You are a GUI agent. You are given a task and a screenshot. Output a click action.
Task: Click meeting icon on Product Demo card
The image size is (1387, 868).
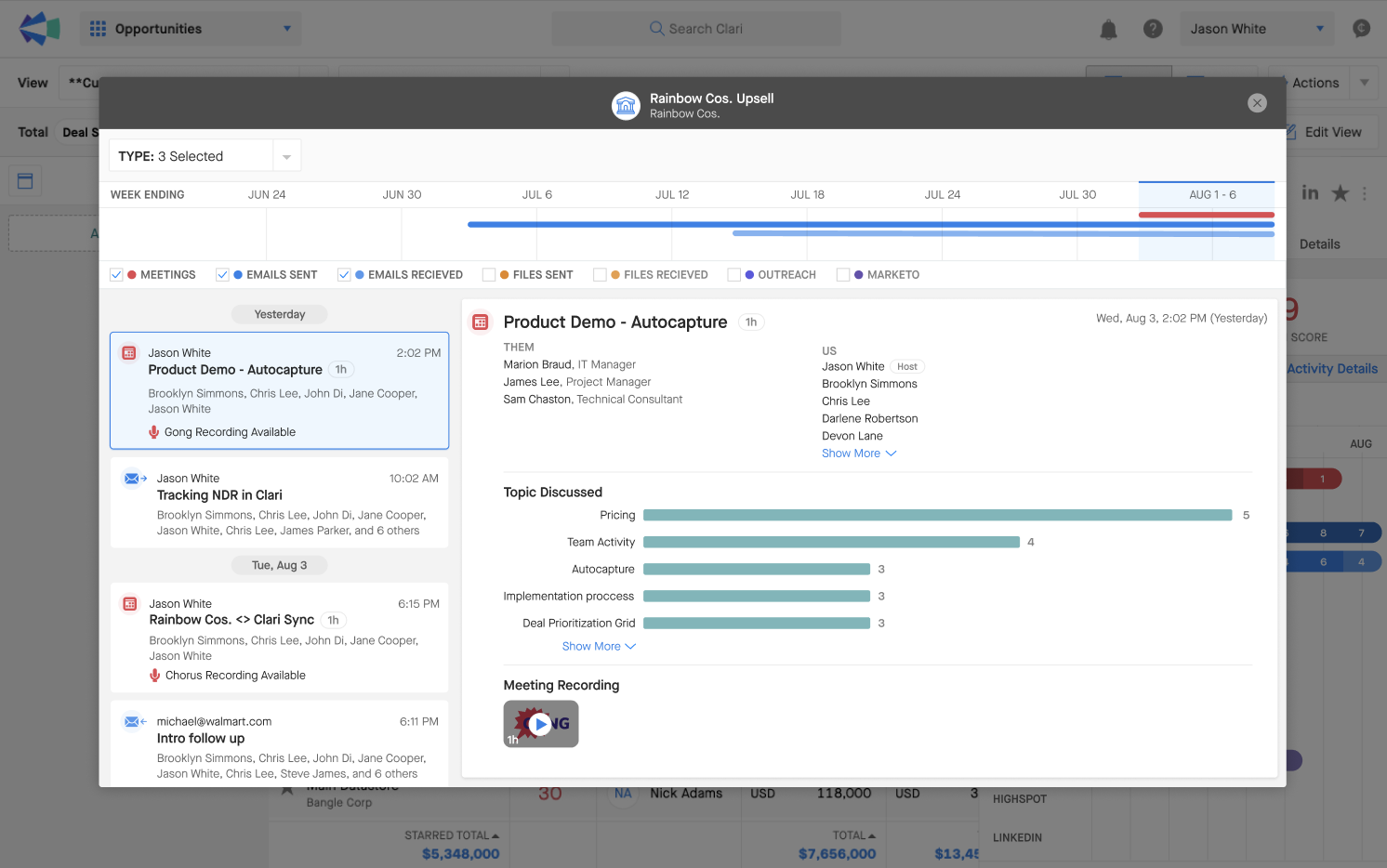(x=129, y=353)
